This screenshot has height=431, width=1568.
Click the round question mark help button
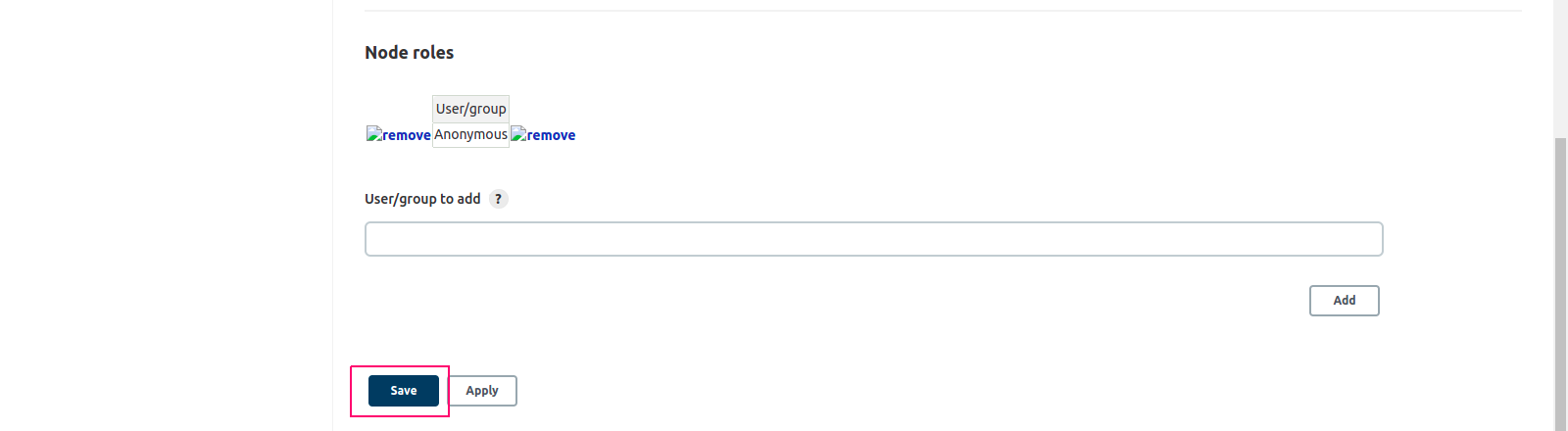(x=499, y=199)
